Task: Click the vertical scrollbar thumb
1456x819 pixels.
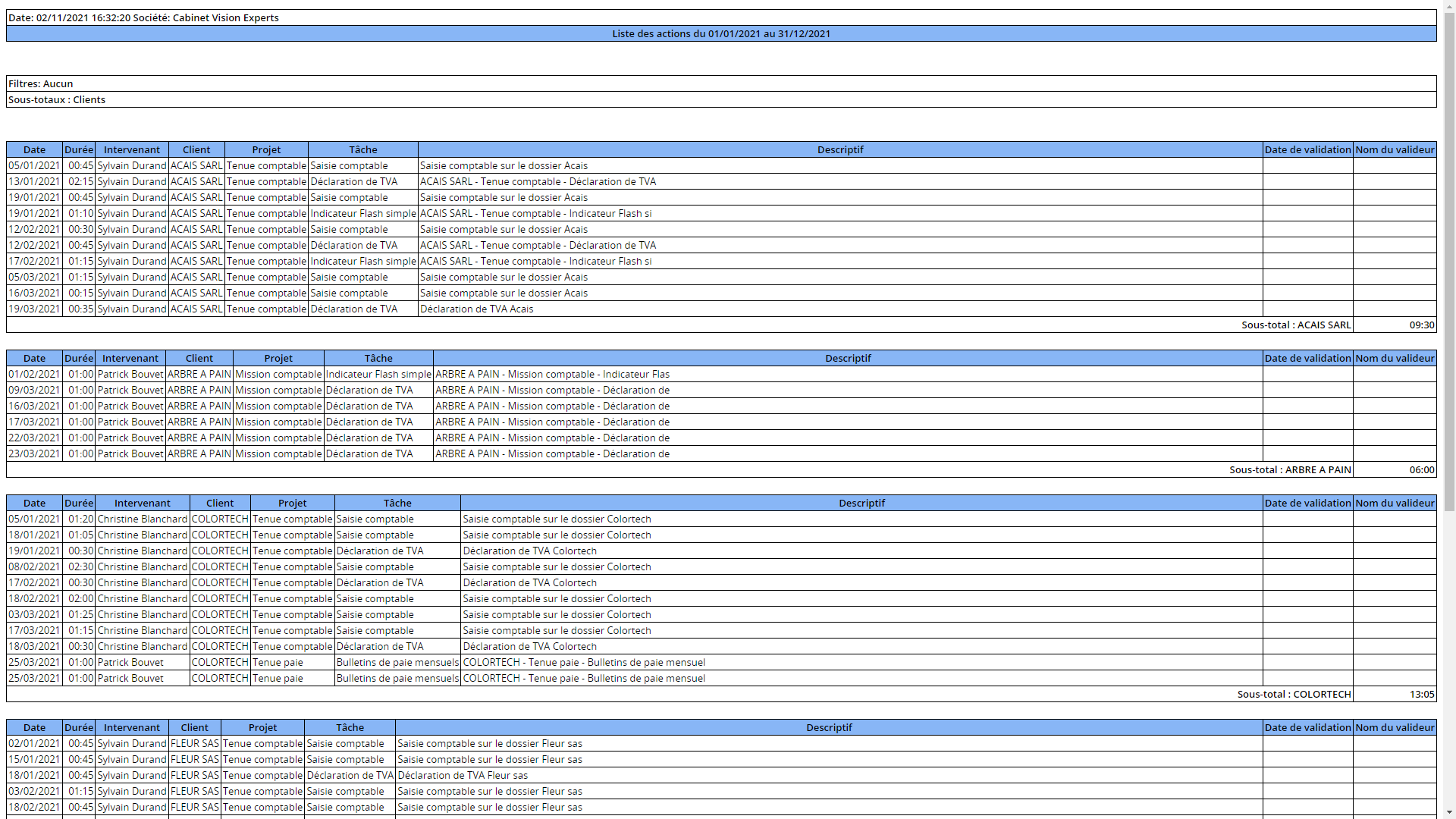Action: point(1449,258)
